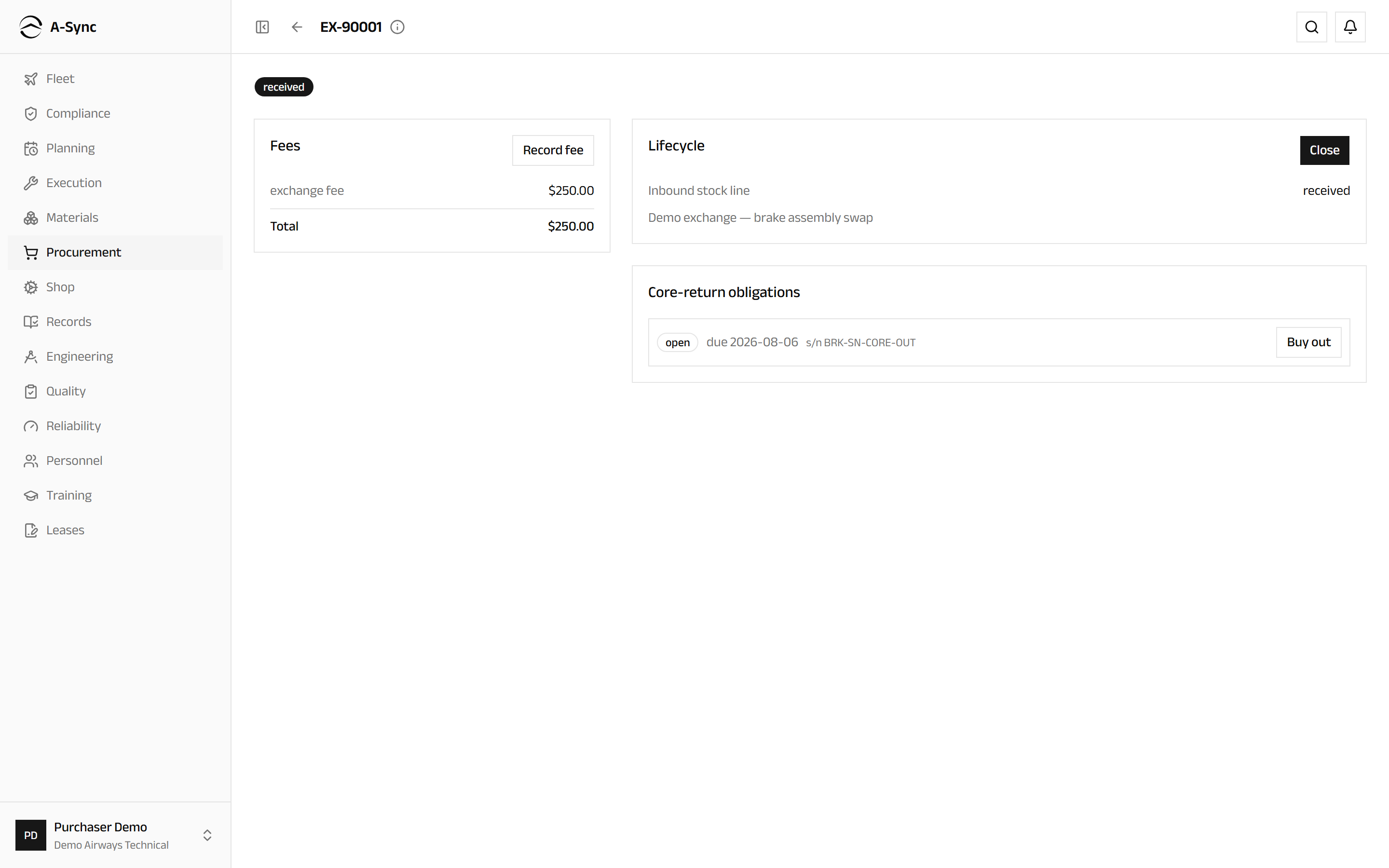
Task: Click the Total $250.00 amount
Action: coord(571,226)
